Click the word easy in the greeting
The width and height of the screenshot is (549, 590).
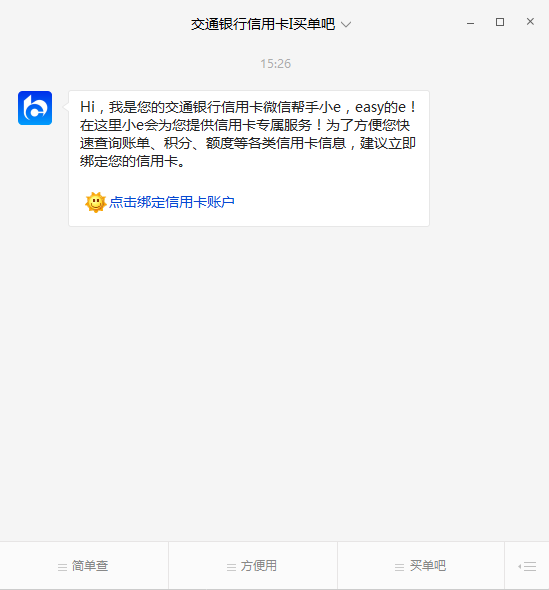[x=369, y=108]
